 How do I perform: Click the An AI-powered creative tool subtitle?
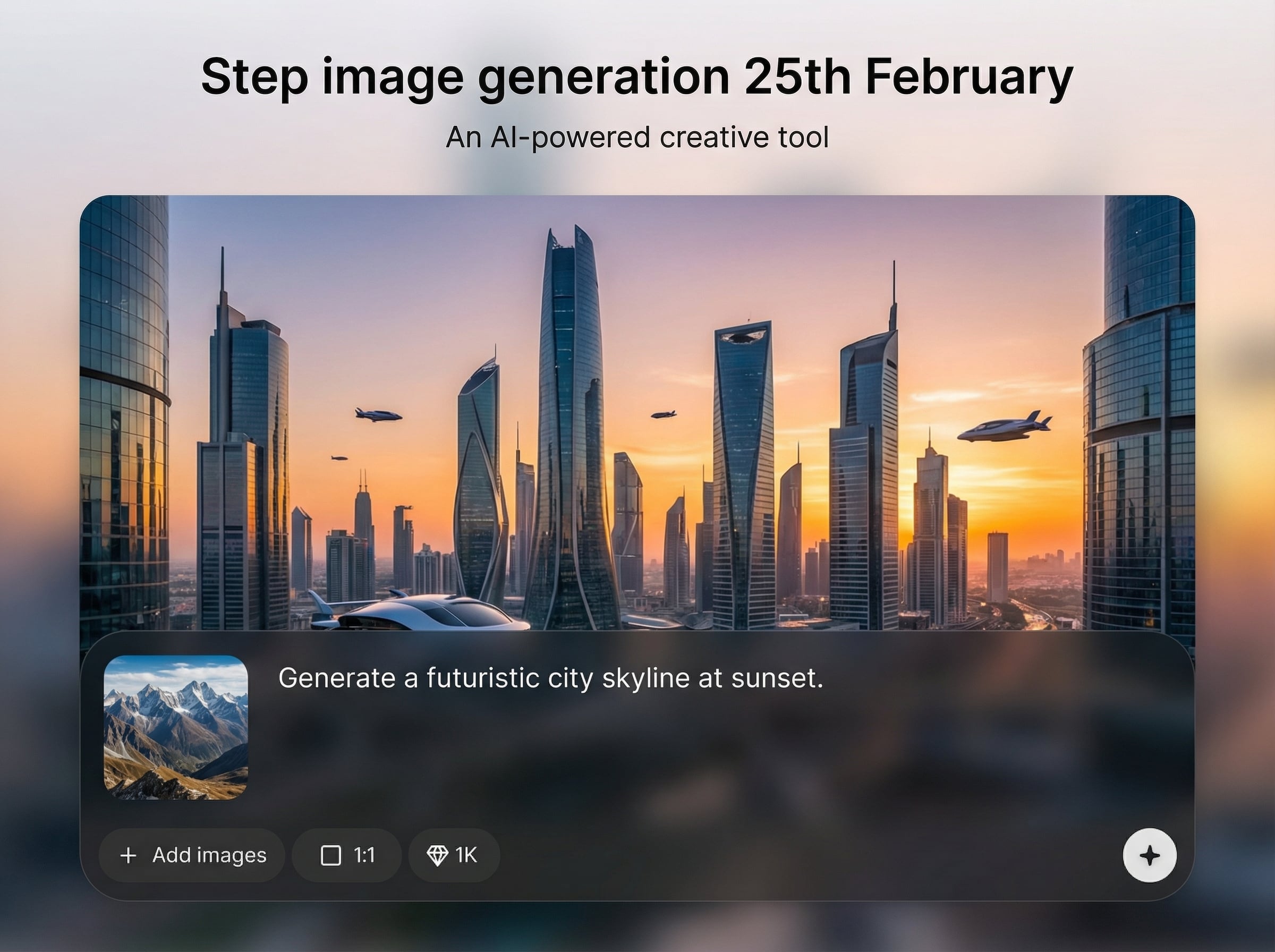point(637,138)
